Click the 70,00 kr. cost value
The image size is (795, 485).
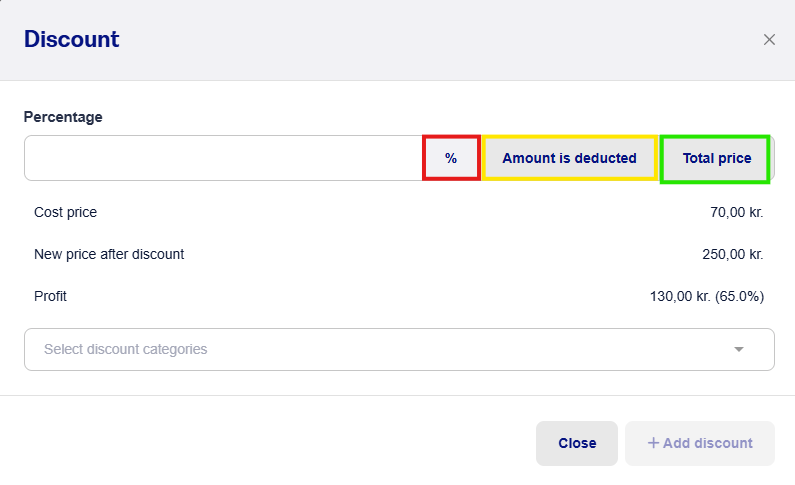736,212
